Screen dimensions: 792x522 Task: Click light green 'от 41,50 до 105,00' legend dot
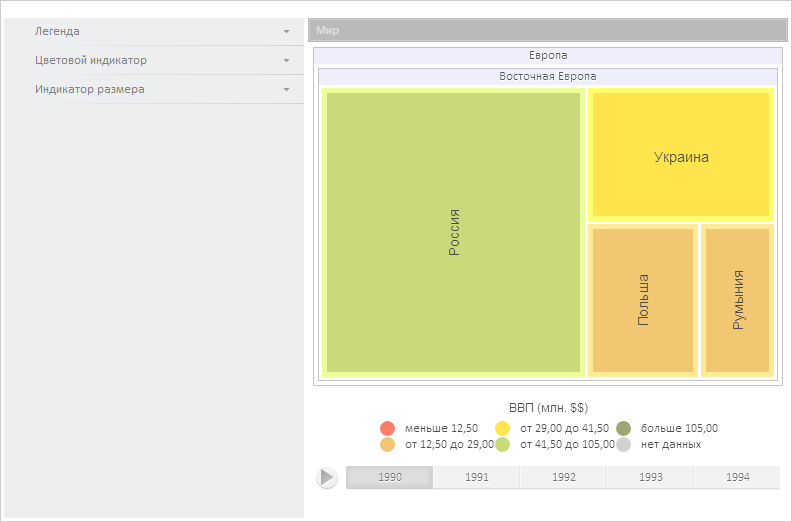tap(503, 444)
